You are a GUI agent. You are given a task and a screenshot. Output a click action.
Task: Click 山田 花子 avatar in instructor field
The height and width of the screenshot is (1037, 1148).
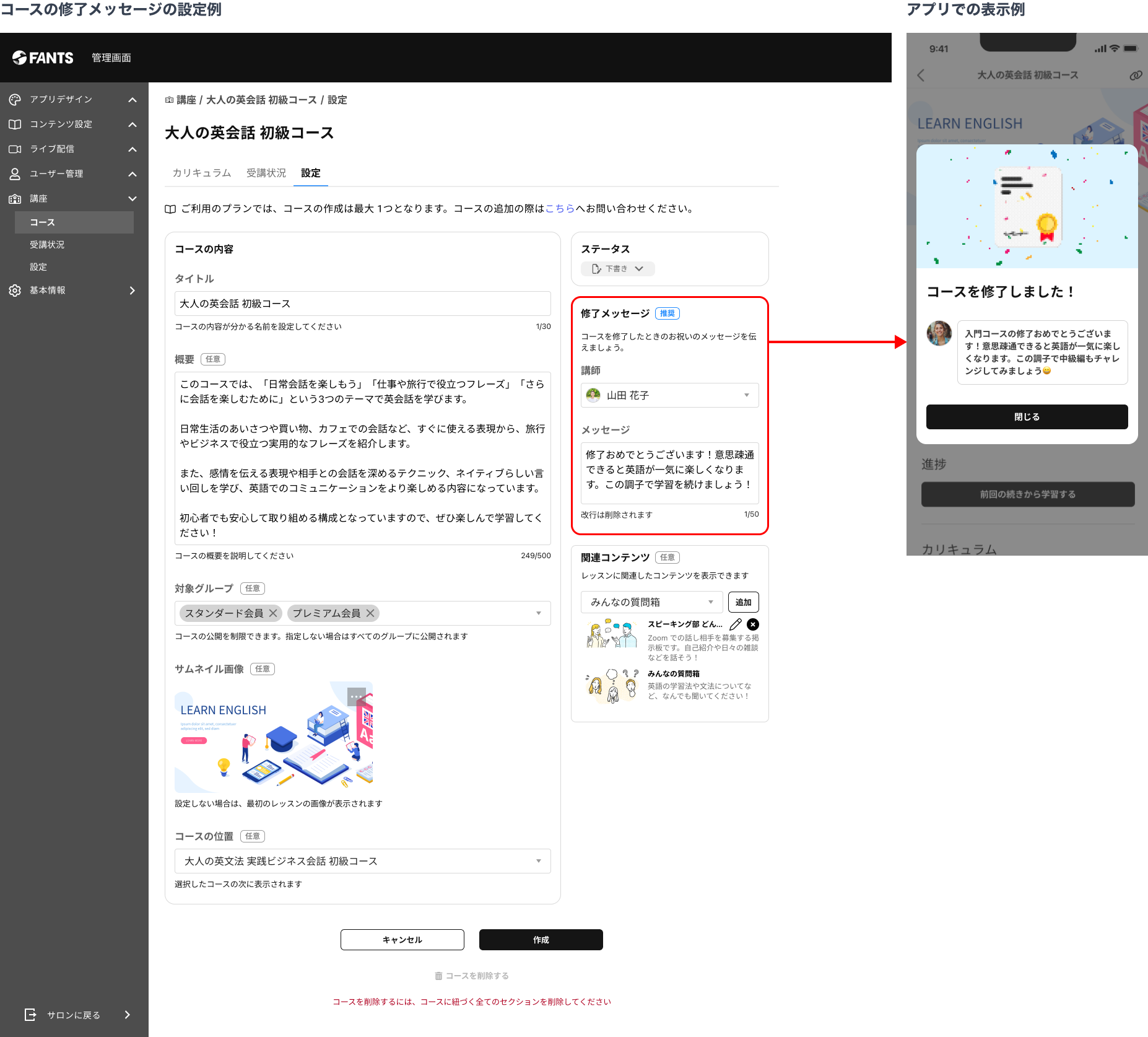point(593,395)
